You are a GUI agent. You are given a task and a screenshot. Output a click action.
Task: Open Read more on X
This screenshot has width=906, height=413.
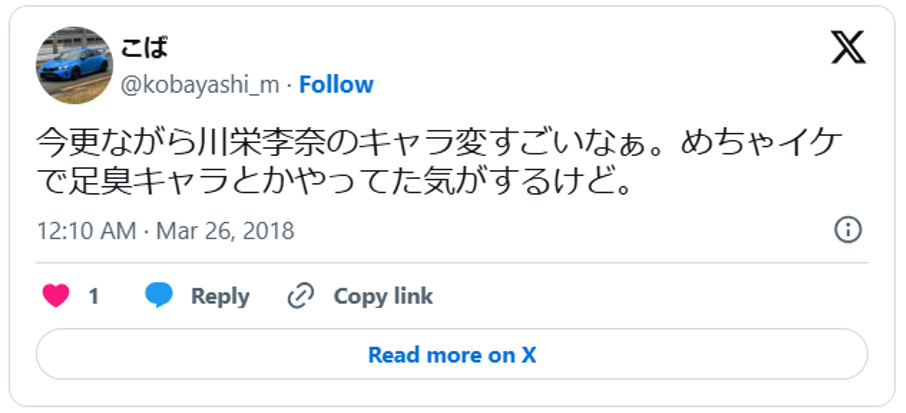tap(452, 354)
